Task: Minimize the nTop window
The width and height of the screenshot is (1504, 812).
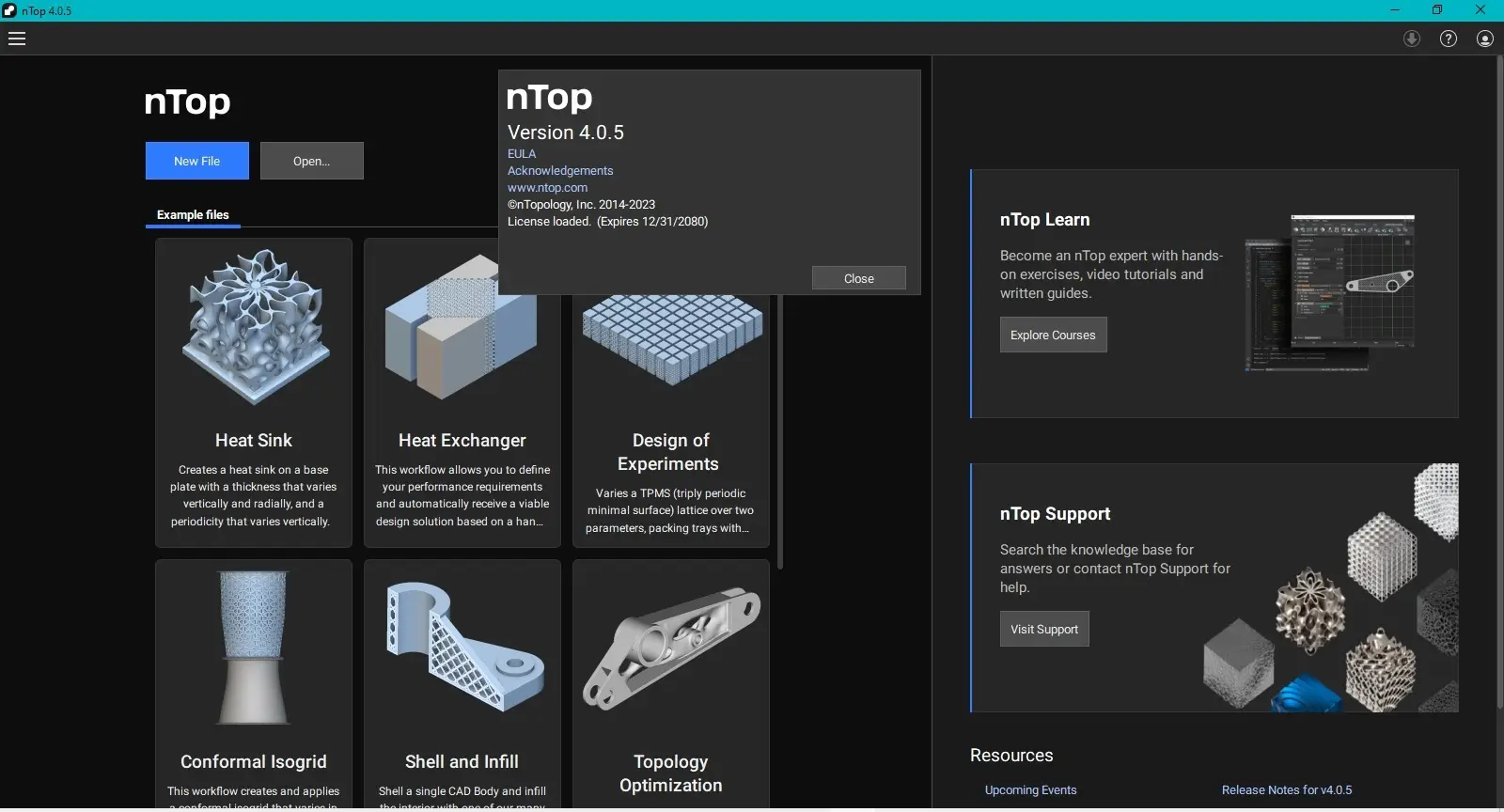Action: point(1395,10)
